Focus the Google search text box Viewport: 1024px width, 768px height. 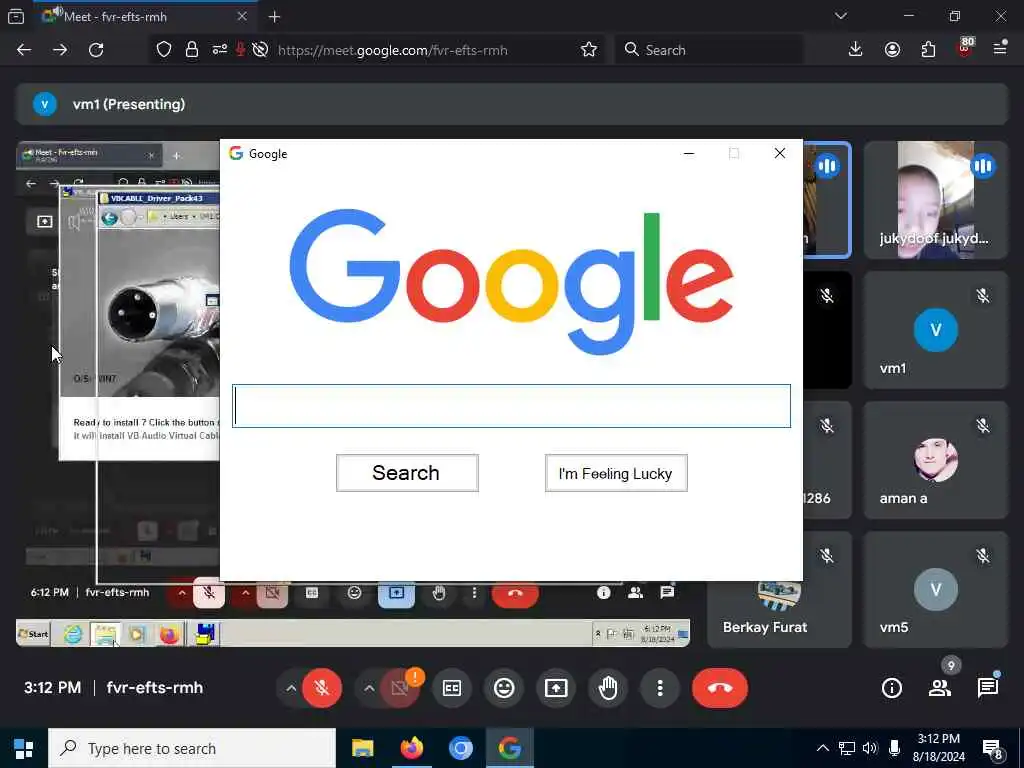pyautogui.click(x=511, y=406)
